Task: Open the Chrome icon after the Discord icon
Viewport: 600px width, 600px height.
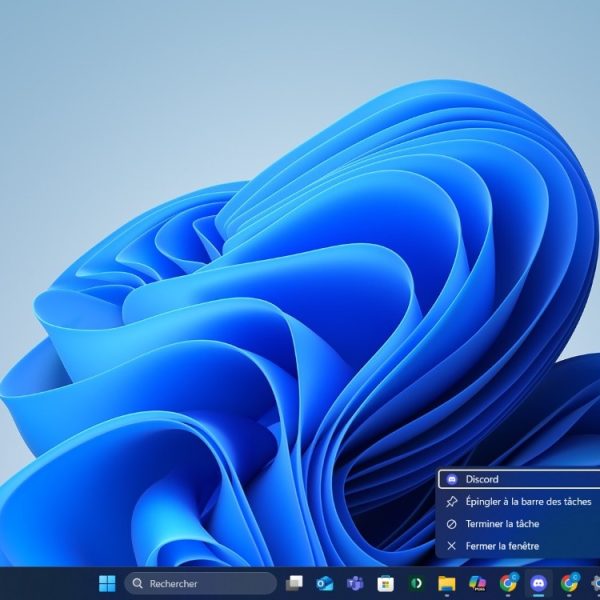Action: [x=569, y=584]
